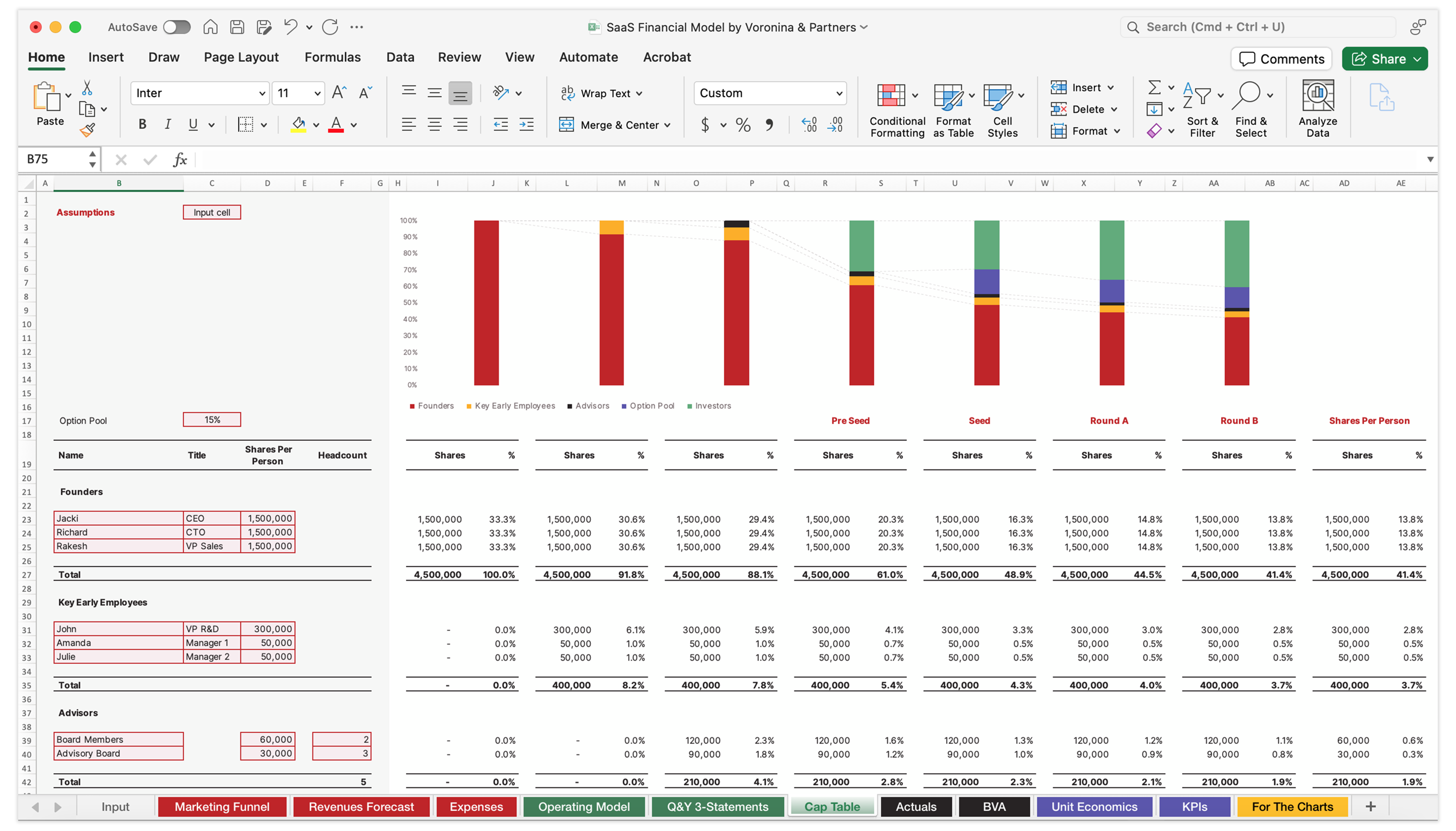Click Increase Decimal icon

click(810, 124)
